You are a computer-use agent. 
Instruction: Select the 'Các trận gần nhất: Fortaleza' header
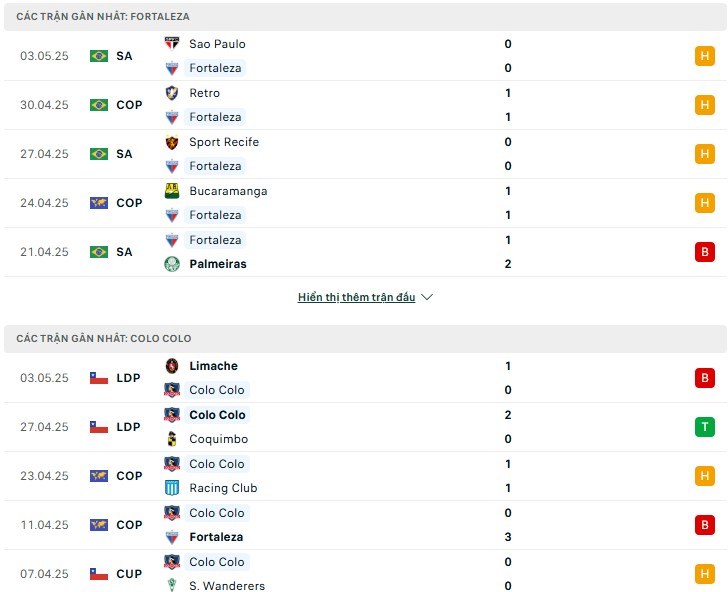pyautogui.click(x=365, y=17)
